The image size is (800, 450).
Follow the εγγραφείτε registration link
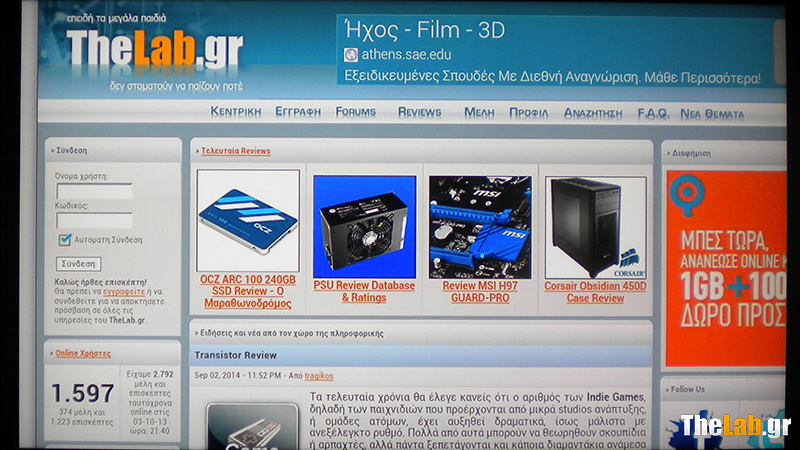pyautogui.click(x=124, y=291)
